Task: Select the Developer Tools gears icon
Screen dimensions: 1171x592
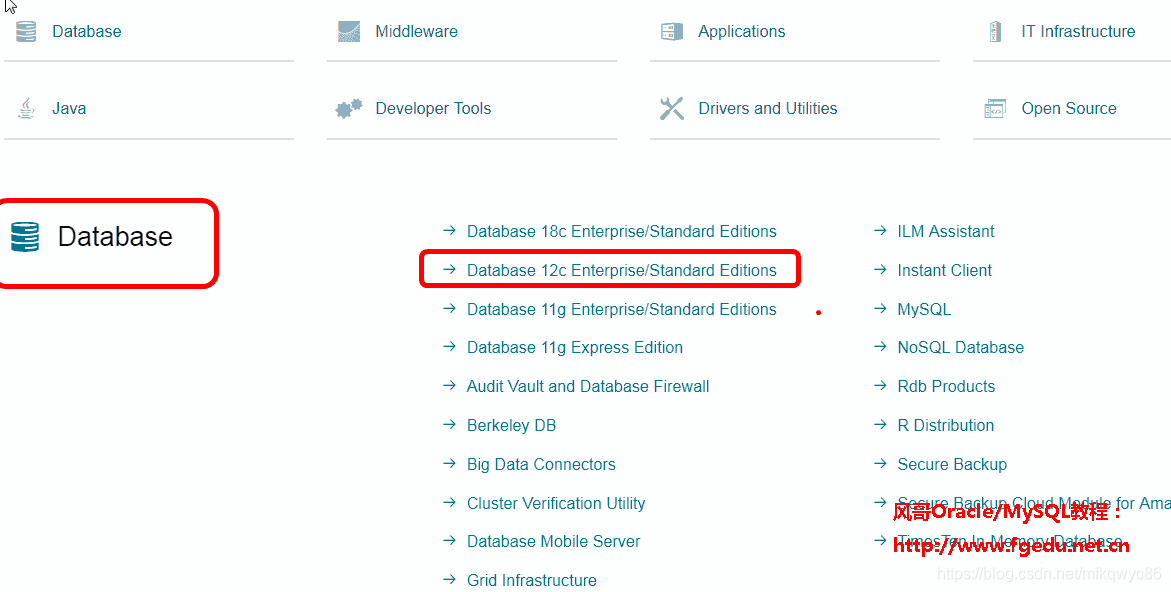Action: tap(348, 108)
